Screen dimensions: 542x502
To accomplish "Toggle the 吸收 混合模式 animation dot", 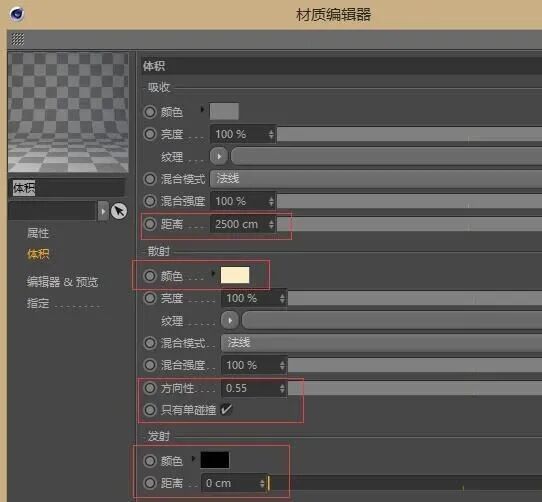I will pyautogui.click(x=150, y=179).
